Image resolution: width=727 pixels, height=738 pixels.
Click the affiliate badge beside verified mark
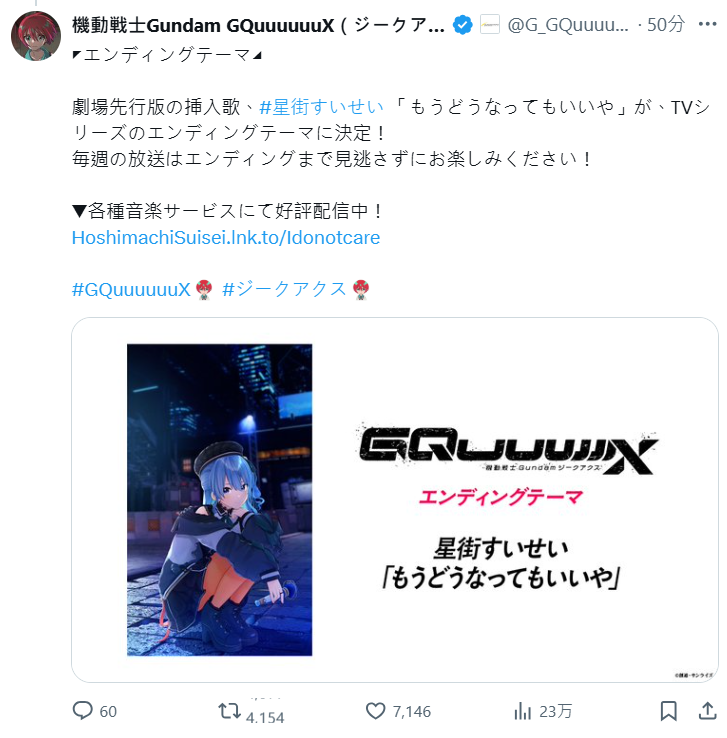(x=490, y=24)
